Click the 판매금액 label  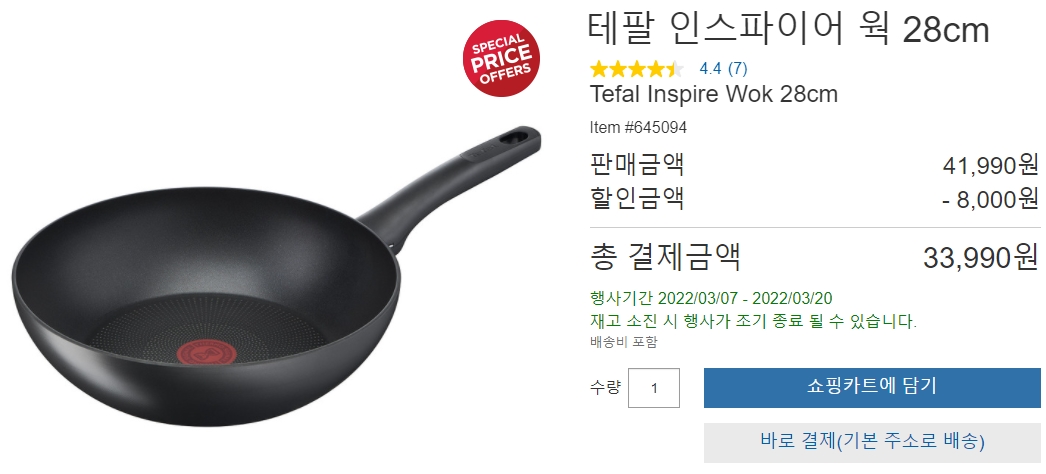637,164
